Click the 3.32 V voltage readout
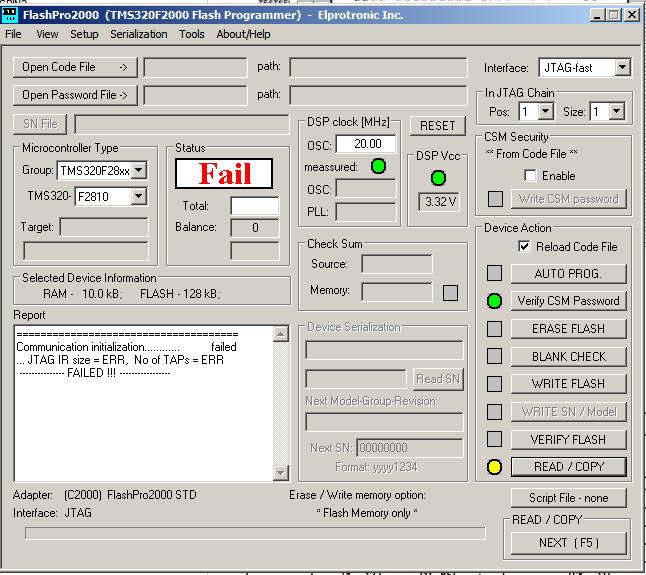 (x=440, y=201)
